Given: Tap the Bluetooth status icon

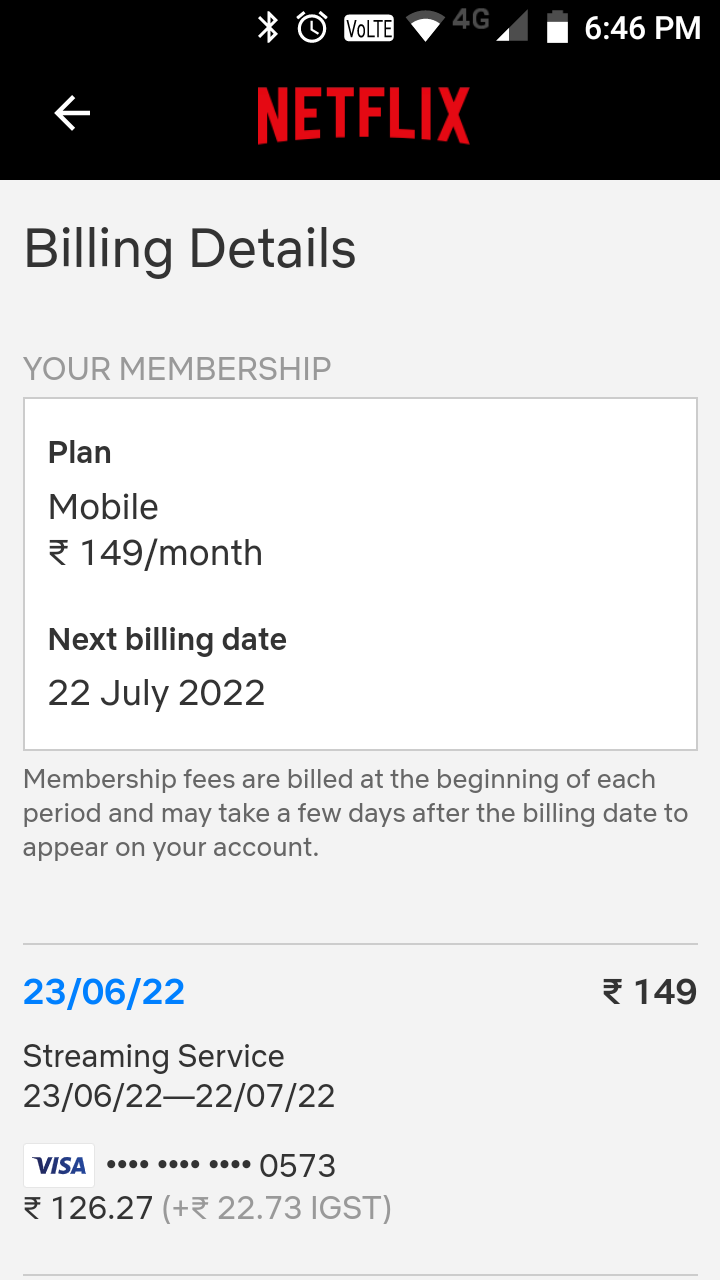Looking at the screenshot, I should click(268, 28).
